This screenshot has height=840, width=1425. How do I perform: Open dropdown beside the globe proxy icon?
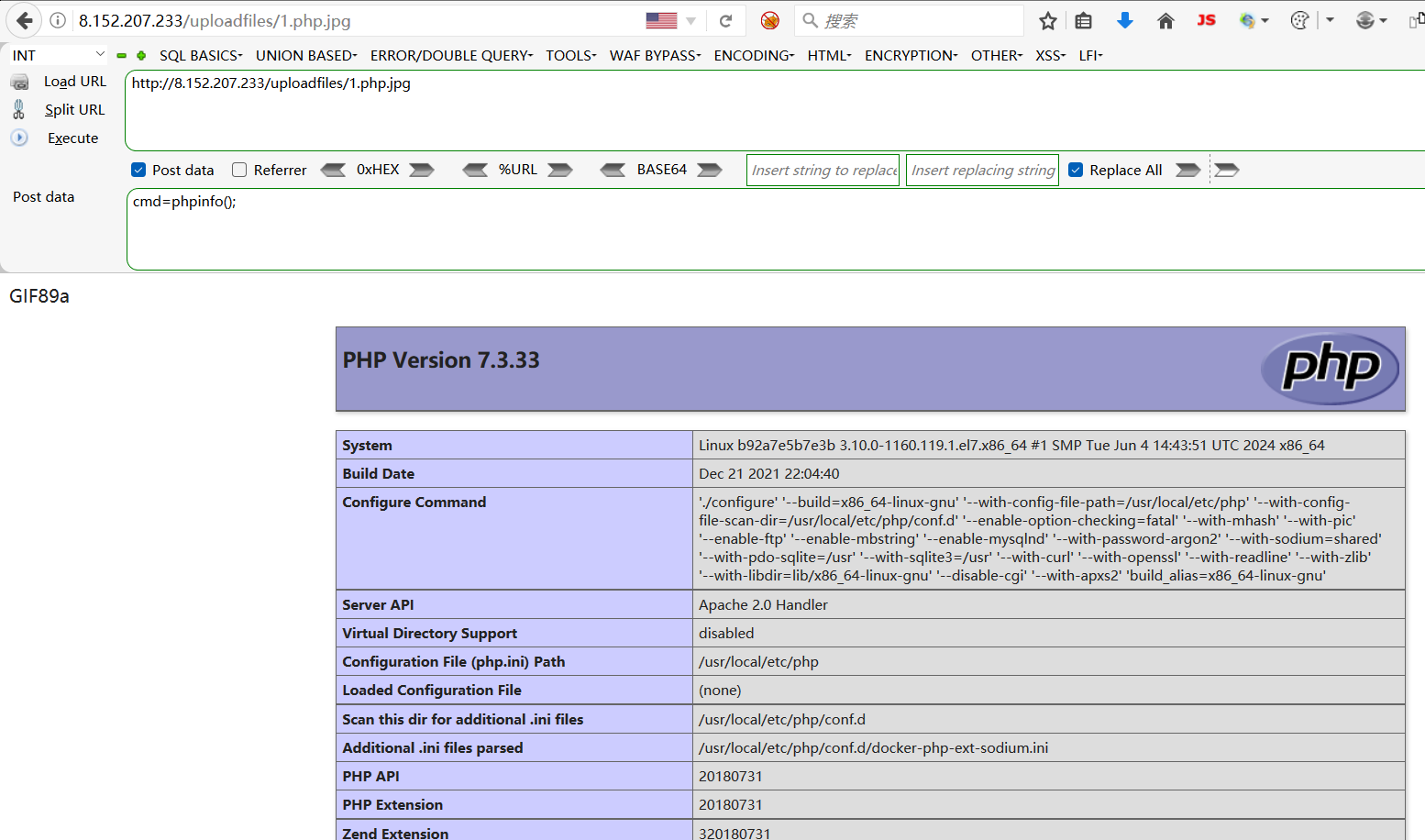(x=1265, y=20)
